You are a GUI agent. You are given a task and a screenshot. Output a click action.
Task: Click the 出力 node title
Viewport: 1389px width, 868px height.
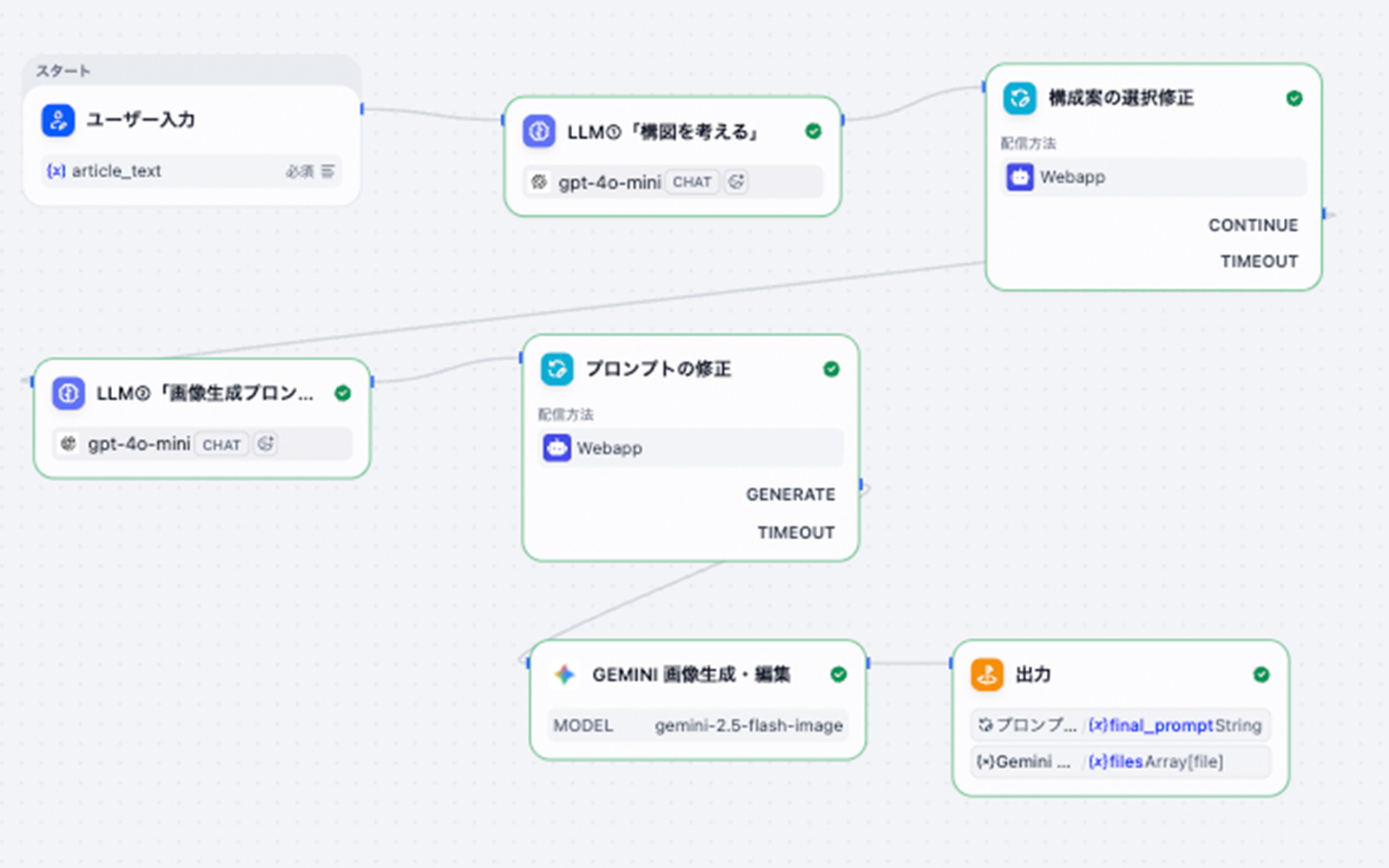1033,674
